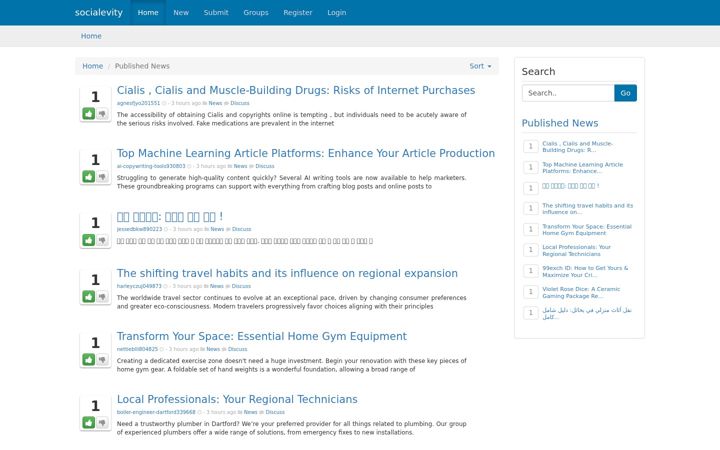The width and height of the screenshot is (720, 450).
Task: Open the non-Latin script headline of third post
Action: [x=169, y=217]
